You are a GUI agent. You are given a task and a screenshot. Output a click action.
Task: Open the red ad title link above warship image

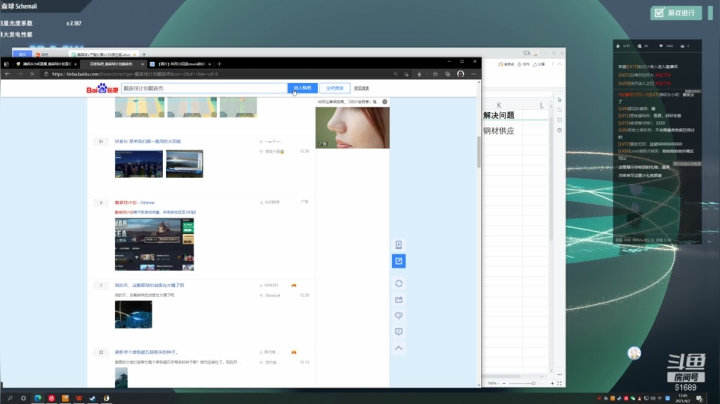pos(135,202)
